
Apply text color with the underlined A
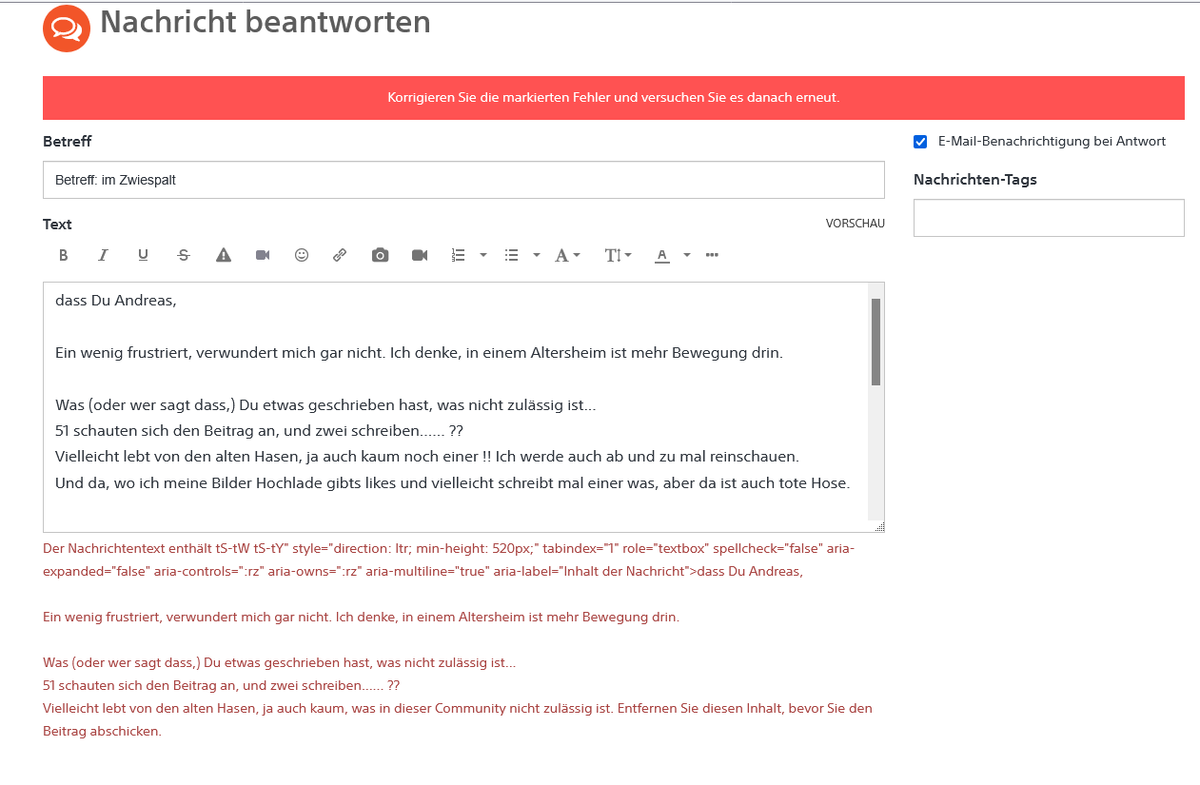(x=662, y=255)
